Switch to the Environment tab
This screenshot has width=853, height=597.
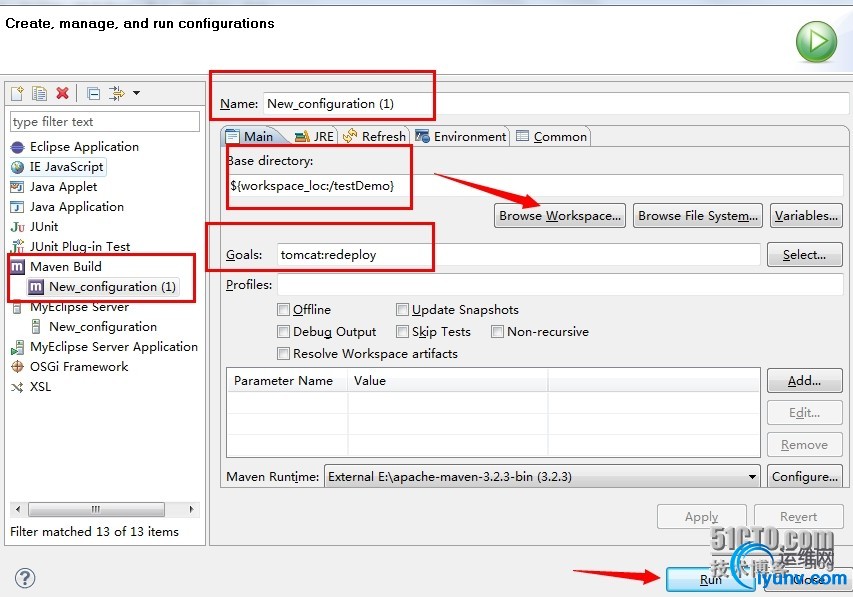(x=461, y=137)
